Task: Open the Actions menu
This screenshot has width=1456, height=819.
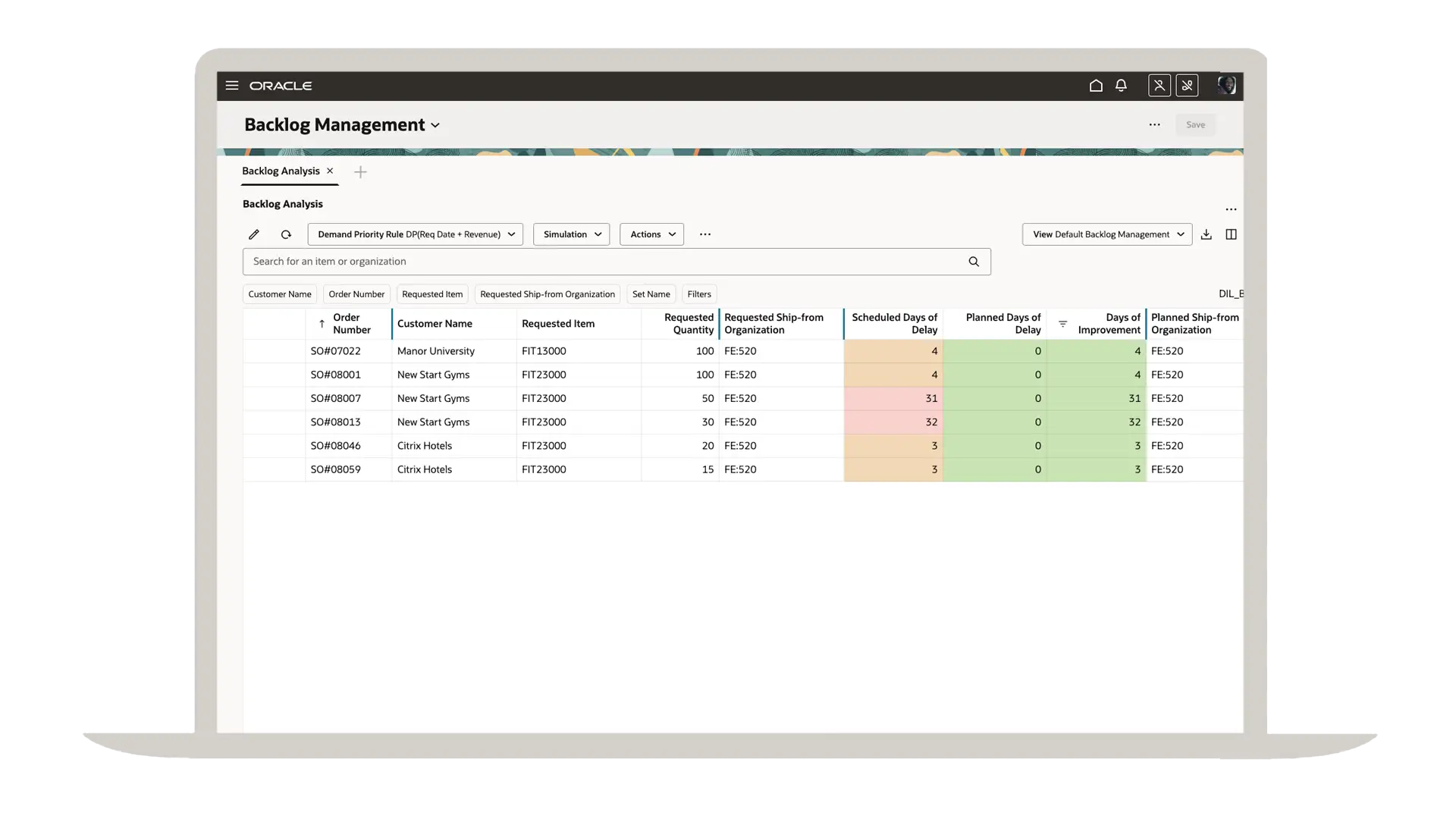Action: point(652,234)
